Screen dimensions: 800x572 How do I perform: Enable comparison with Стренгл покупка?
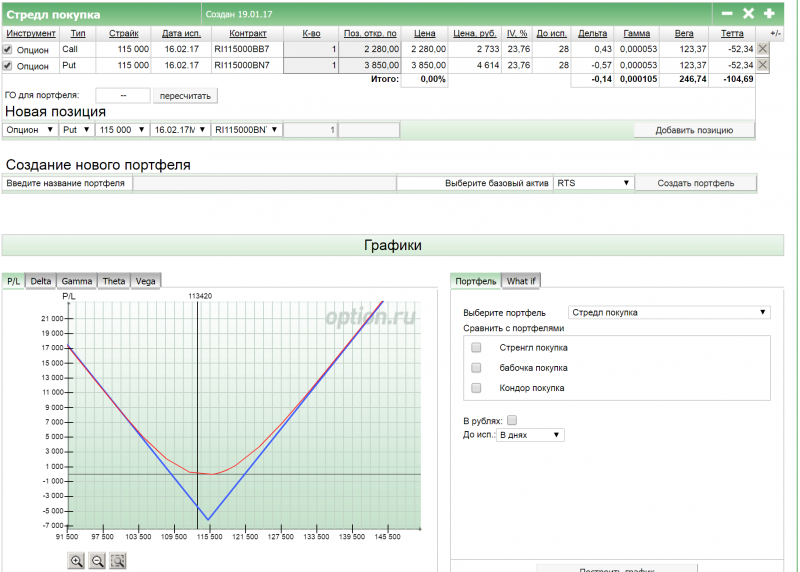click(x=476, y=347)
